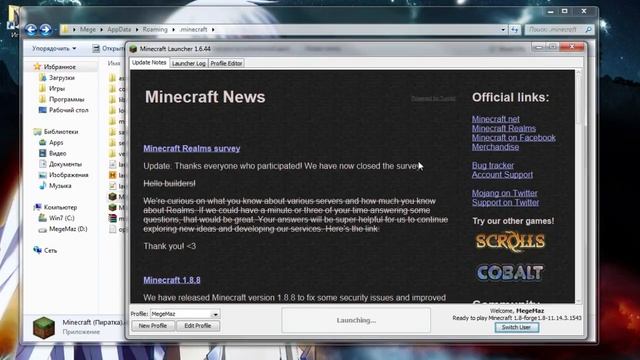
Task: Open Игры in the Explorer sidebar
Action: 57,88
